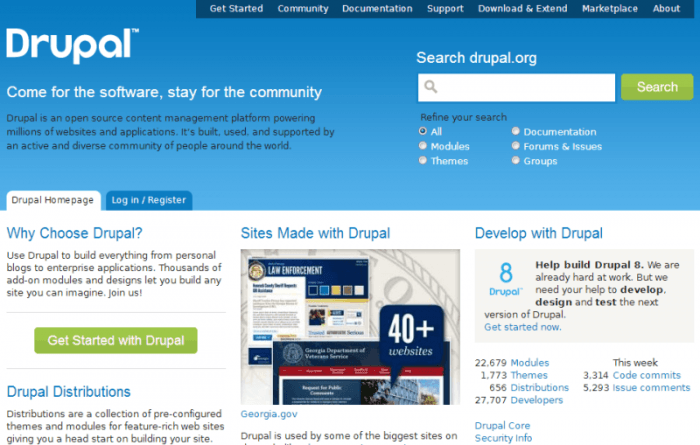Focus the Search drupal.org text field
Screen dimensions: 700x445
point(517,87)
